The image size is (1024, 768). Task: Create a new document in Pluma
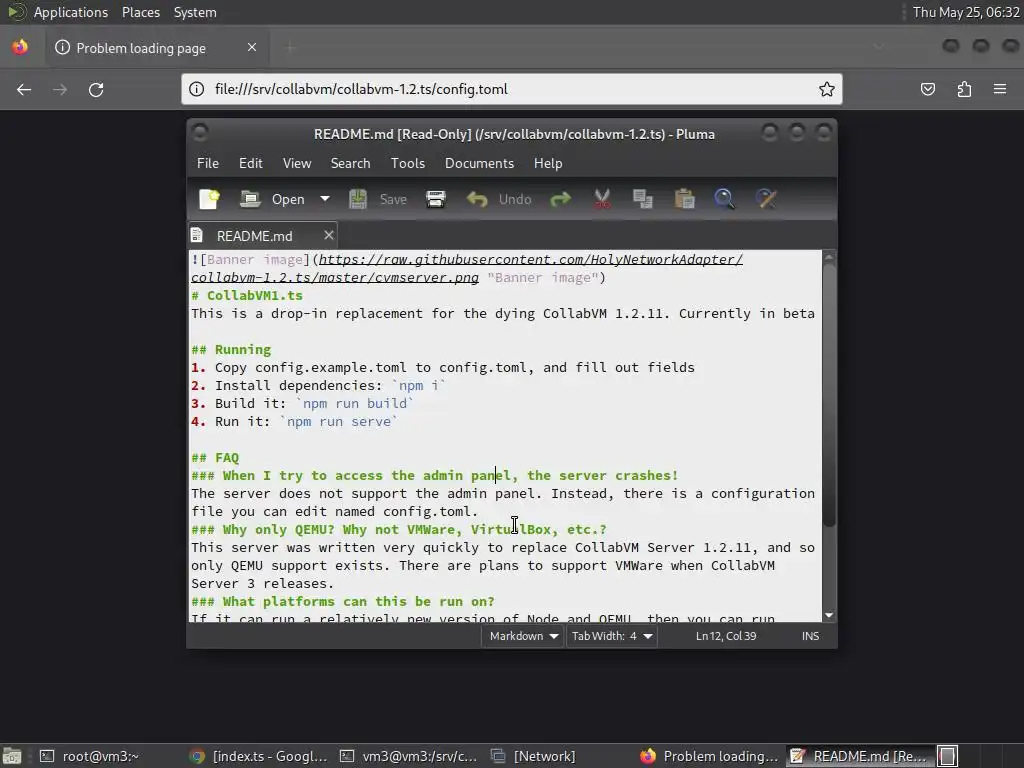pos(209,199)
